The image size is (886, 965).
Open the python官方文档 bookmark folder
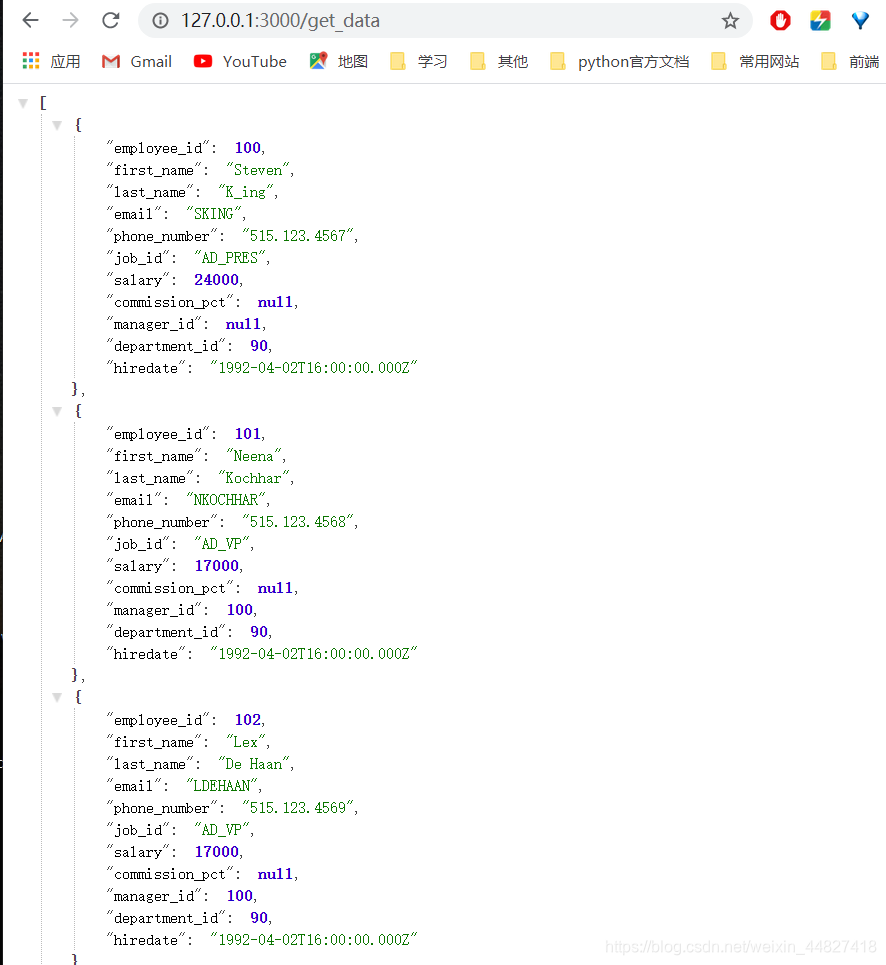coord(620,62)
